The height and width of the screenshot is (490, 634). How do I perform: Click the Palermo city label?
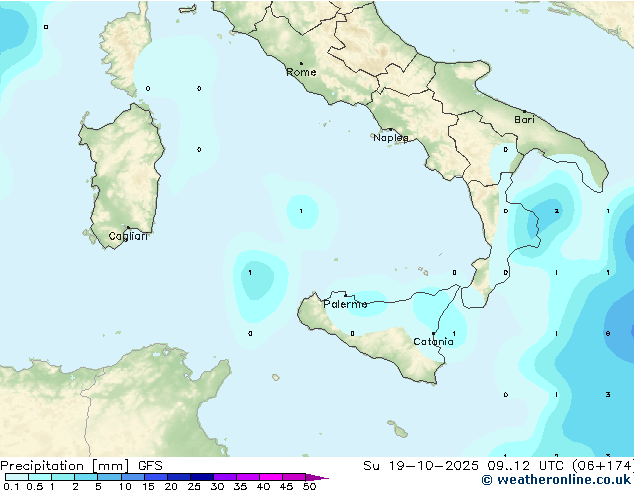[345, 304]
